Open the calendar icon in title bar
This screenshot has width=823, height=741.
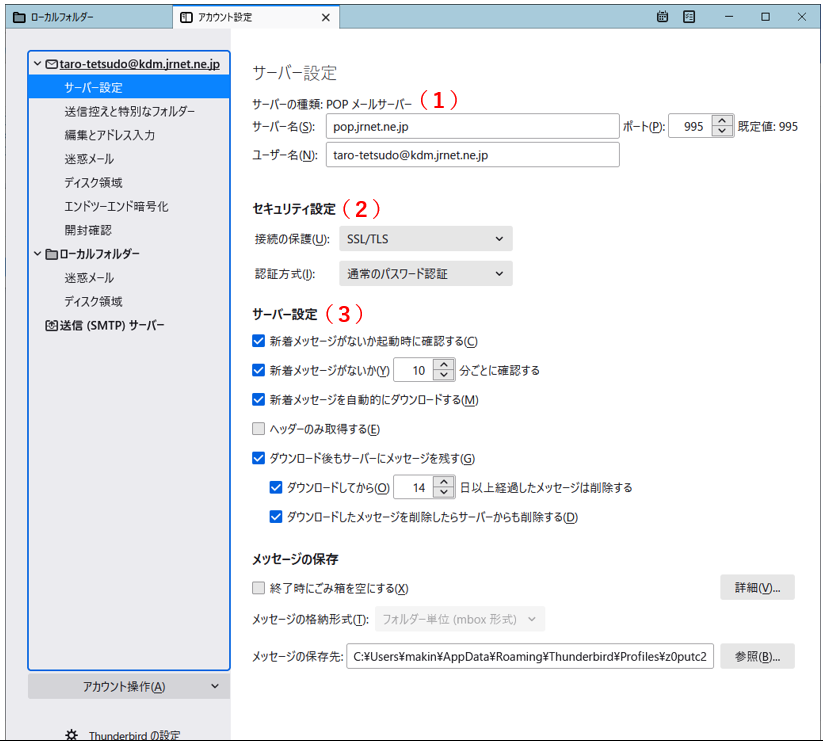663,17
